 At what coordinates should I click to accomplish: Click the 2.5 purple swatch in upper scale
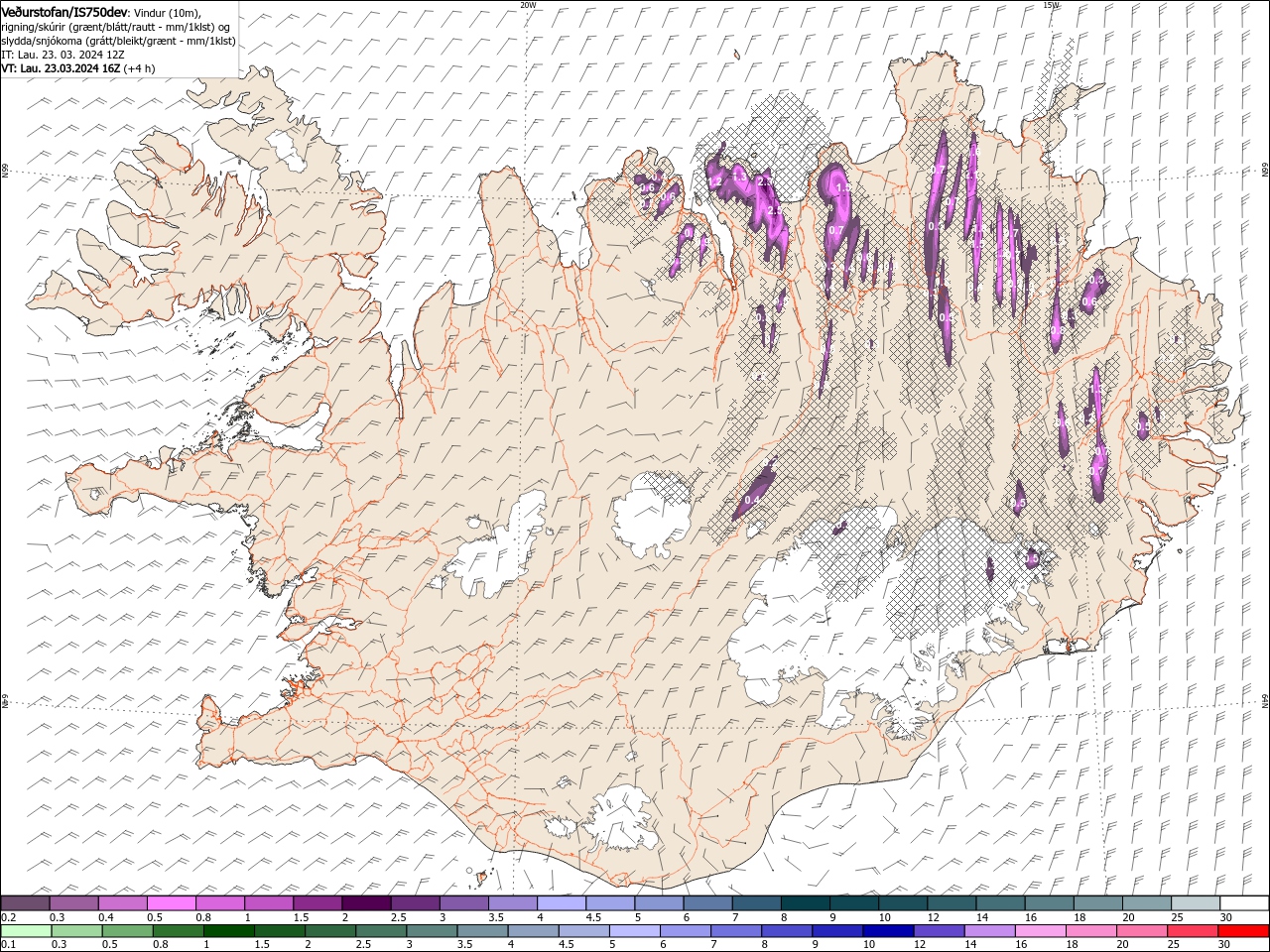pos(415,903)
